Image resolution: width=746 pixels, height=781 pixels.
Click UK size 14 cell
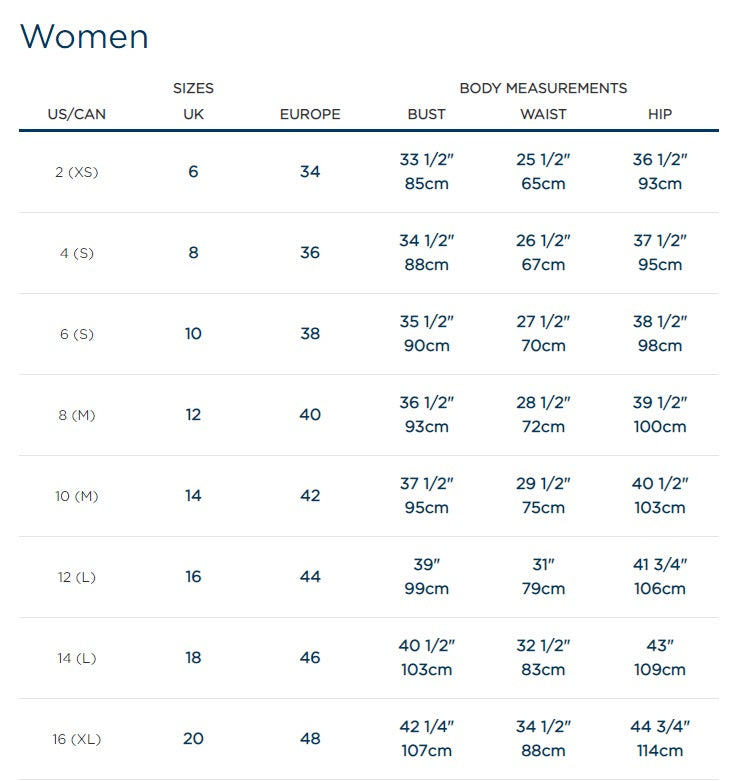pos(193,496)
